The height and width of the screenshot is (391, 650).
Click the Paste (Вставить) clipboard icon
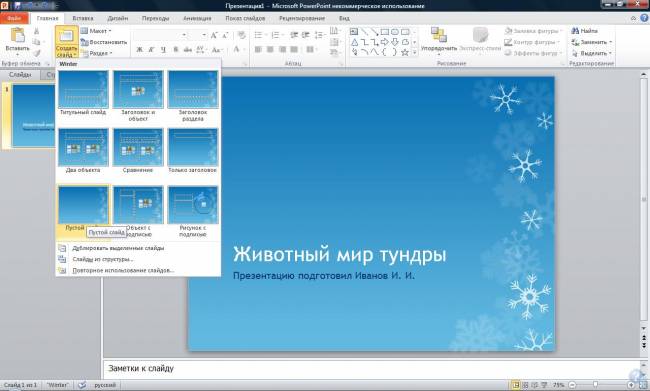click(17, 36)
